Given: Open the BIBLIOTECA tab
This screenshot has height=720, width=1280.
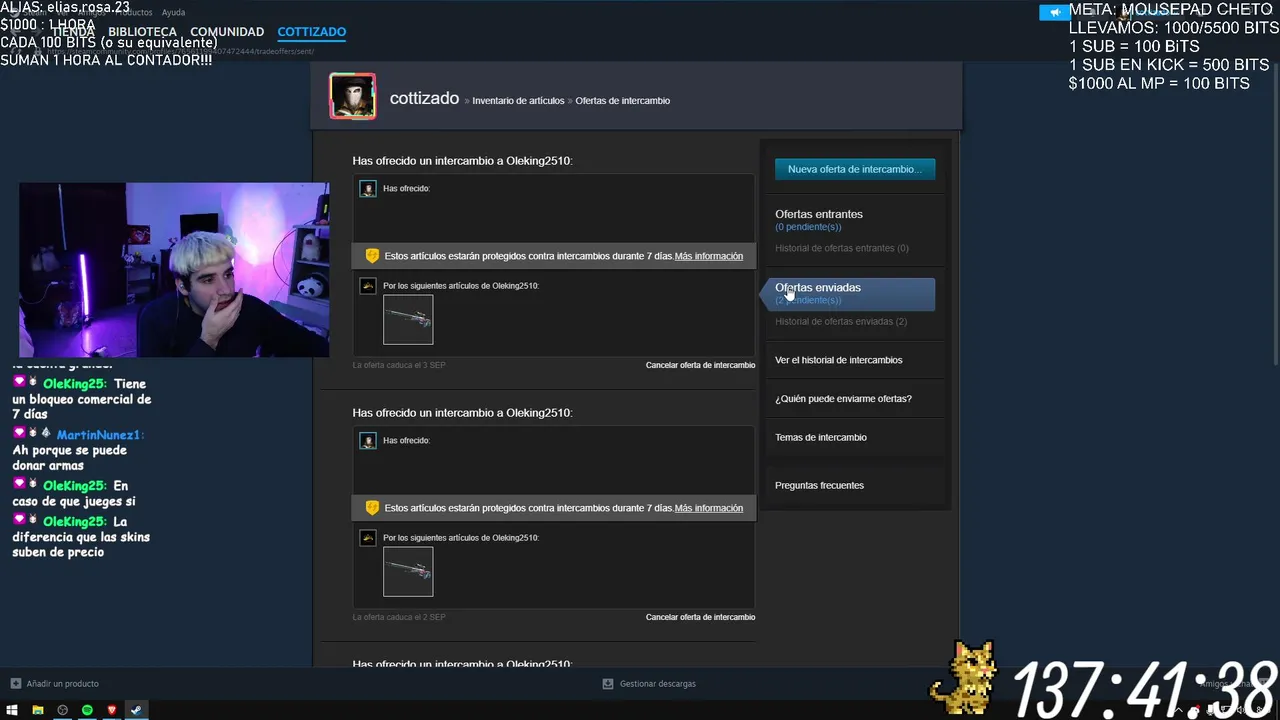Looking at the screenshot, I should pyautogui.click(x=143, y=32).
